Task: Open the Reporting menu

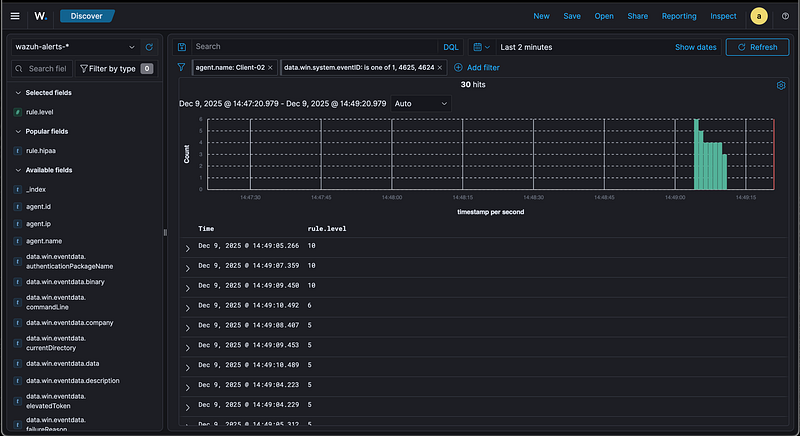Action: click(x=679, y=16)
